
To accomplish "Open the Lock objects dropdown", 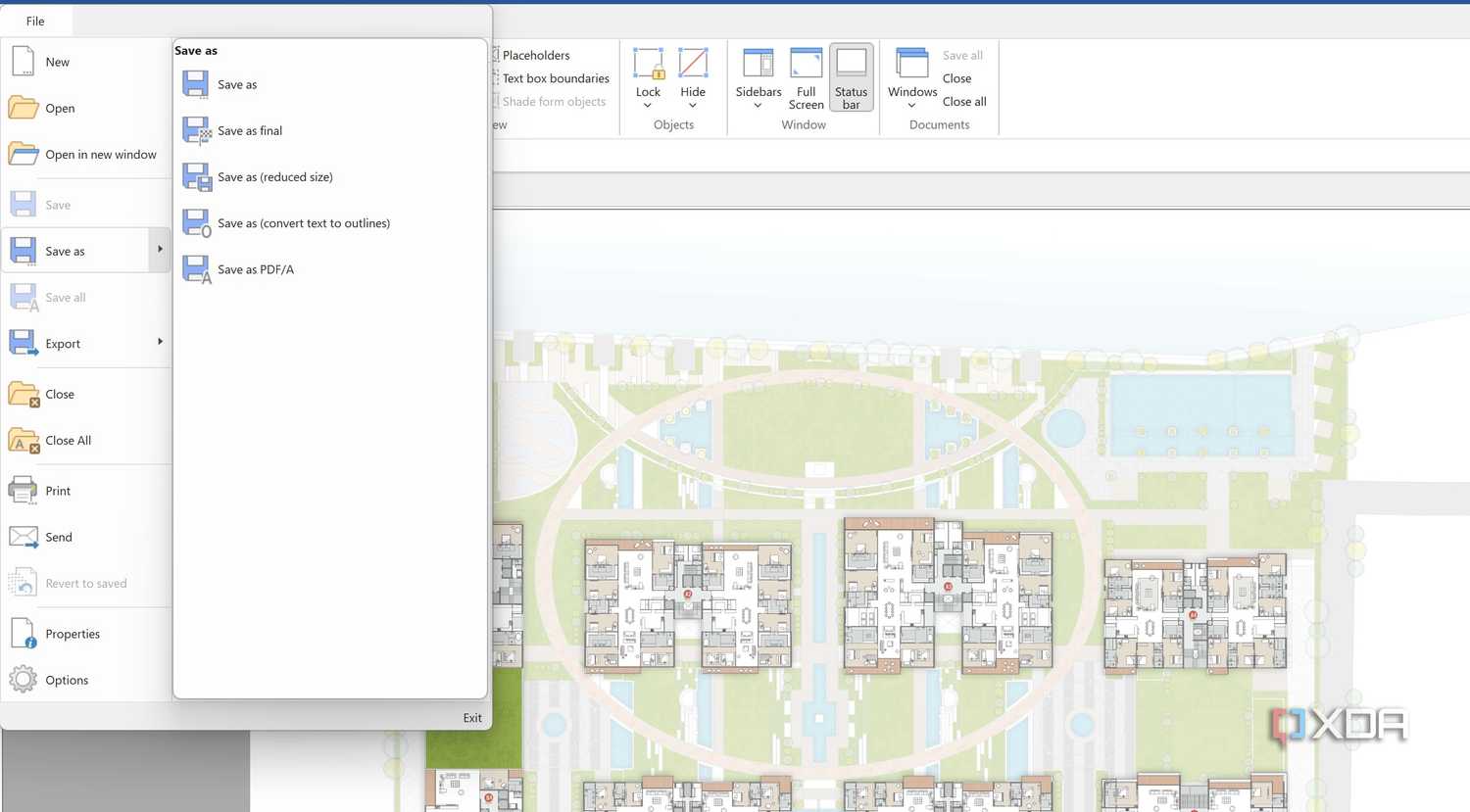I will pos(648,78).
